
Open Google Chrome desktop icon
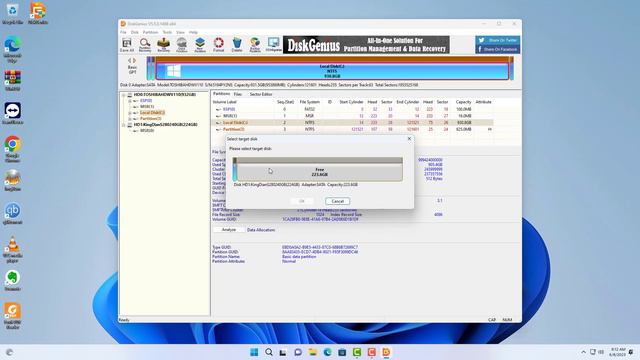tap(12, 150)
